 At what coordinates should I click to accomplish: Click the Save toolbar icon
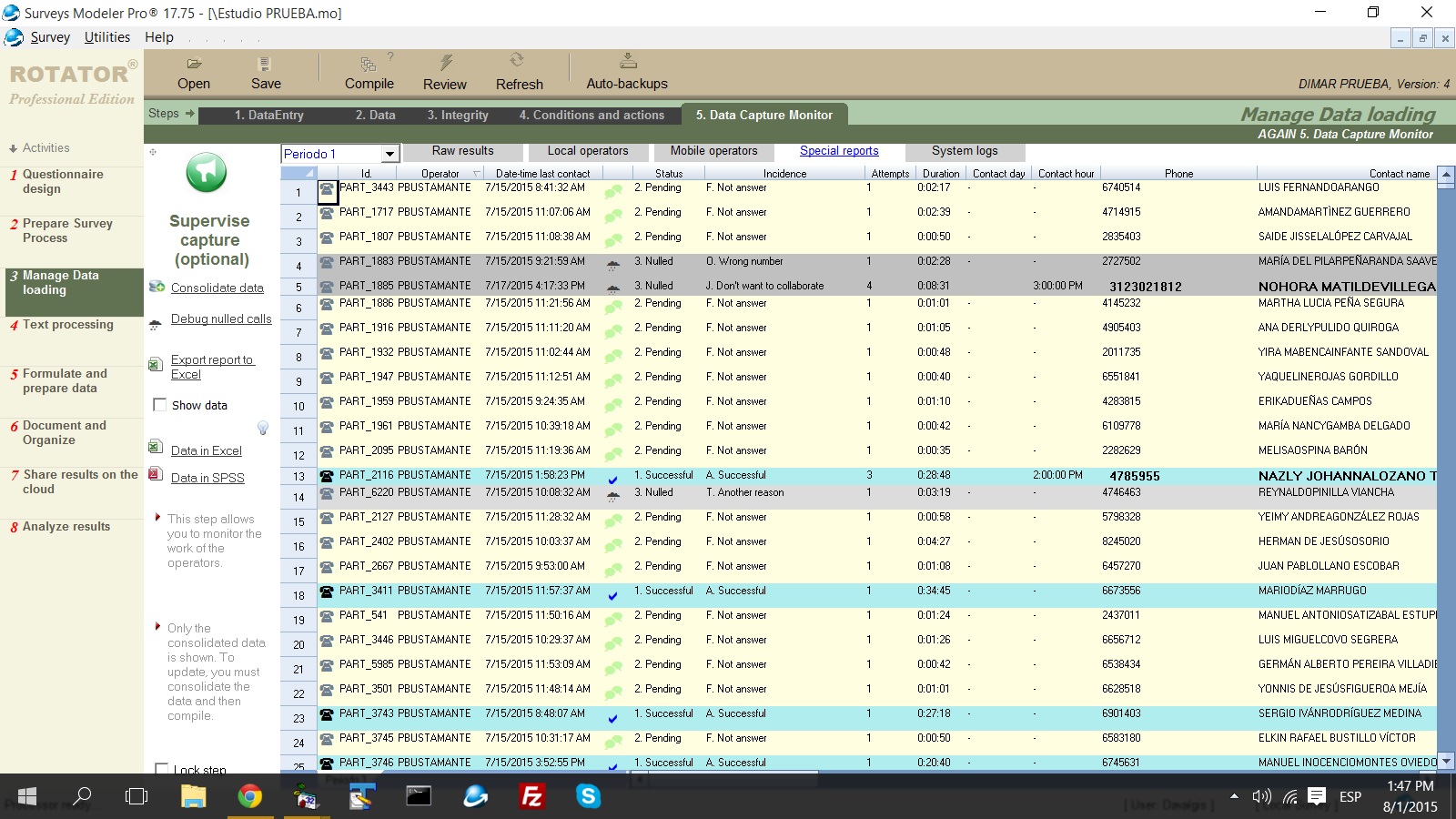(x=265, y=64)
